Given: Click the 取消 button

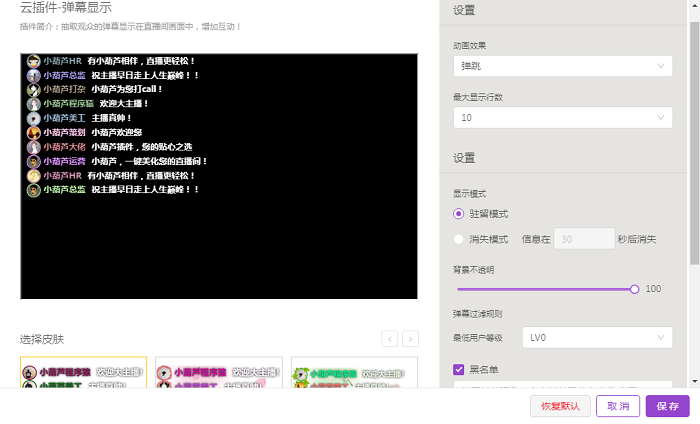Looking at the screenshot, I should 618,406.
